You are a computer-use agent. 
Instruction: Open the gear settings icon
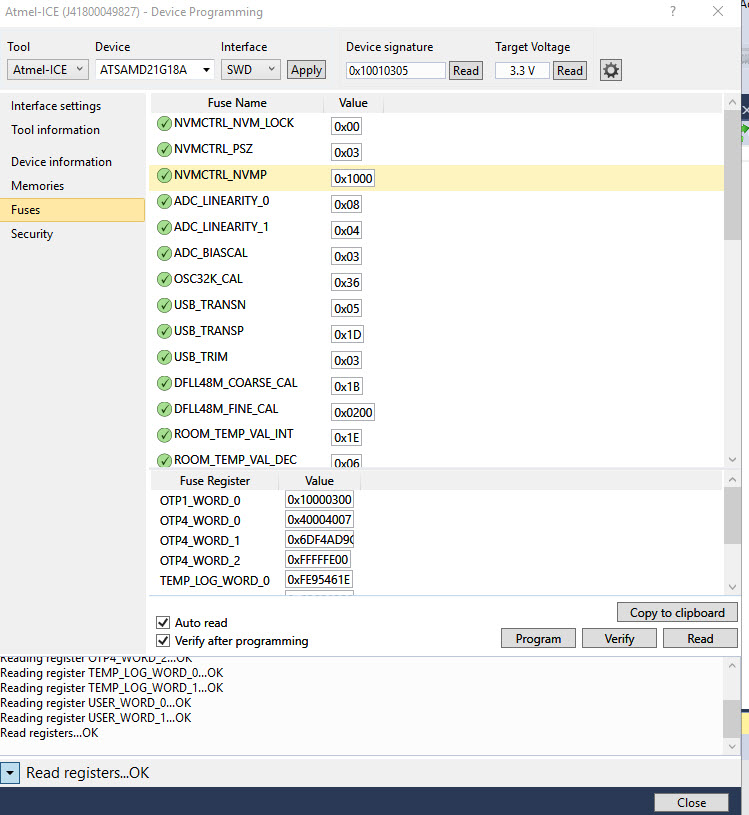[x=611, y=70]
